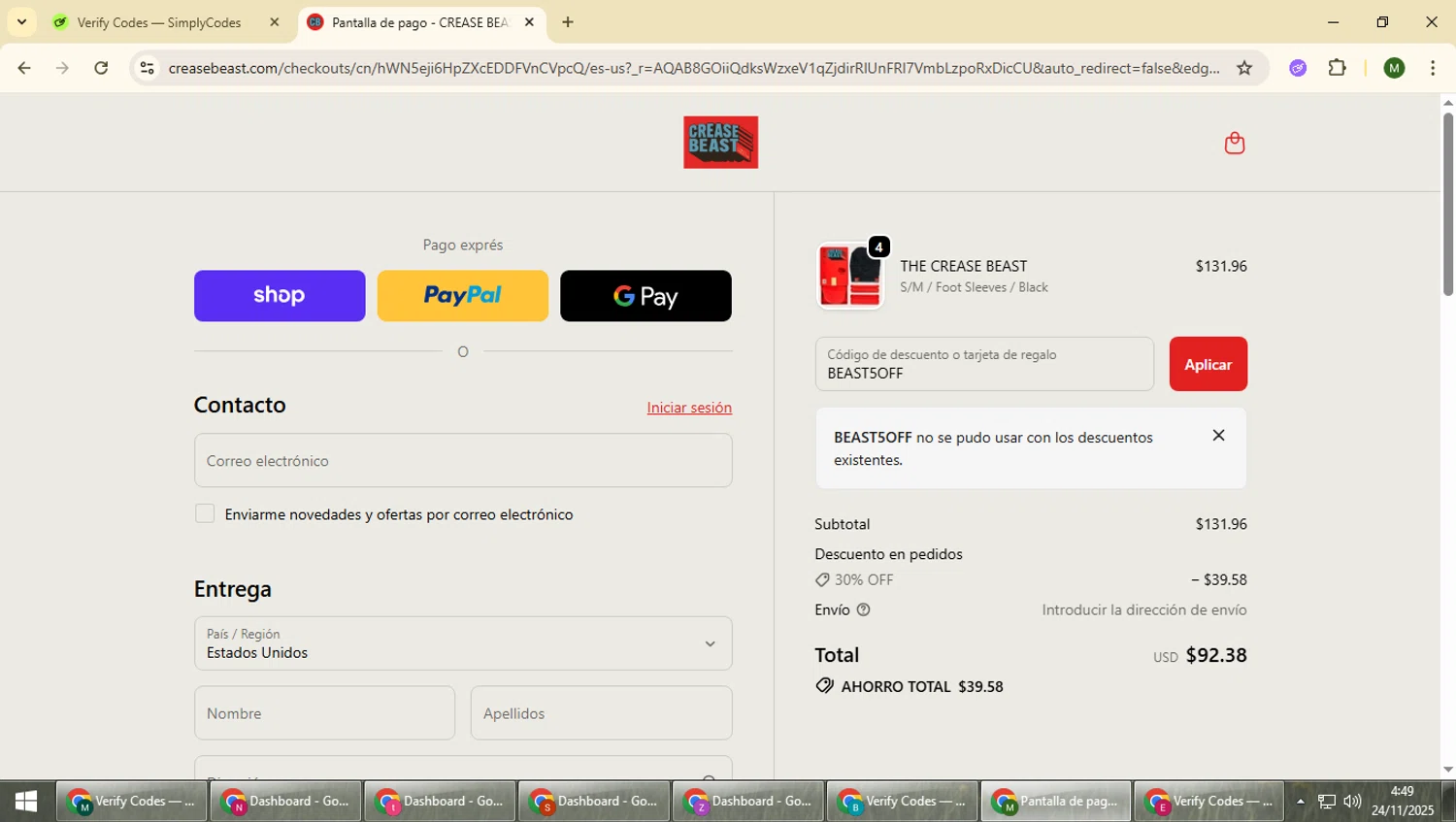Viewport: 1456px width, 822px height.
Task: Click the discount amount – $39.58
Action: point(1219,580)
